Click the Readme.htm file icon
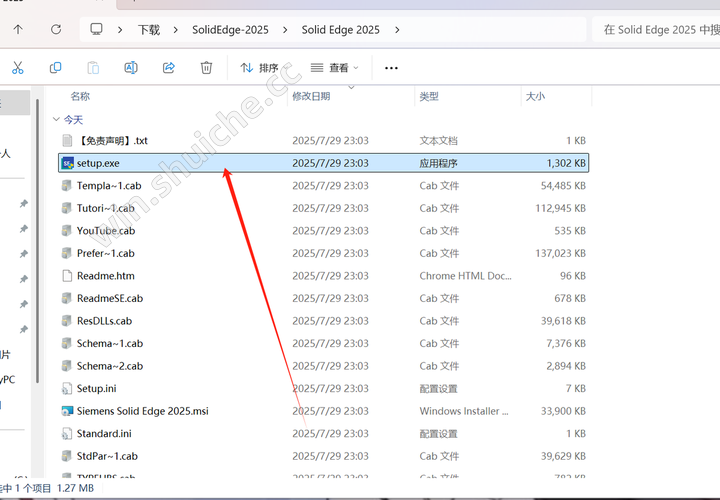Image resolution: width=720 pixels, height=500 pixels. pyautogui.click(x=67, y=275)
